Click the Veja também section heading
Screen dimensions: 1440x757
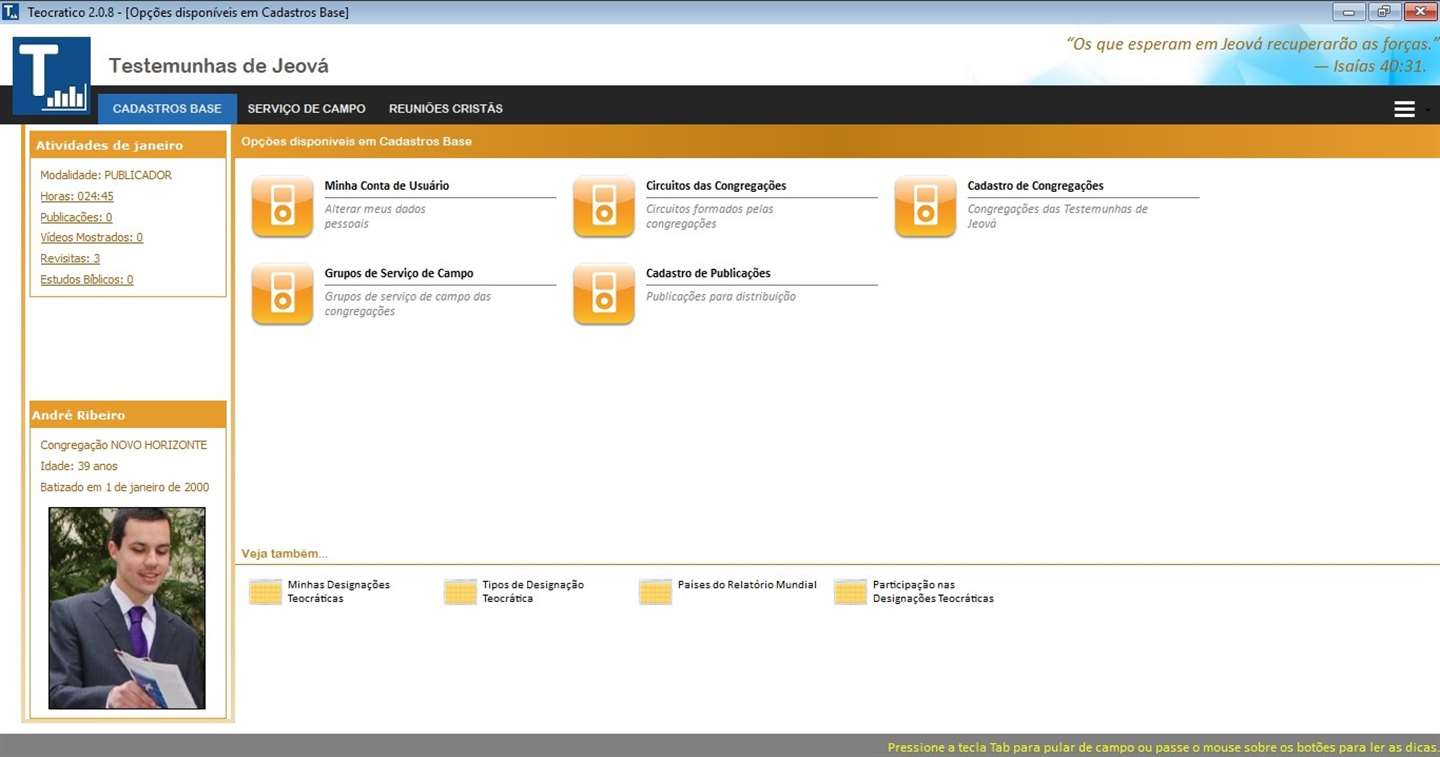[284, 553]
